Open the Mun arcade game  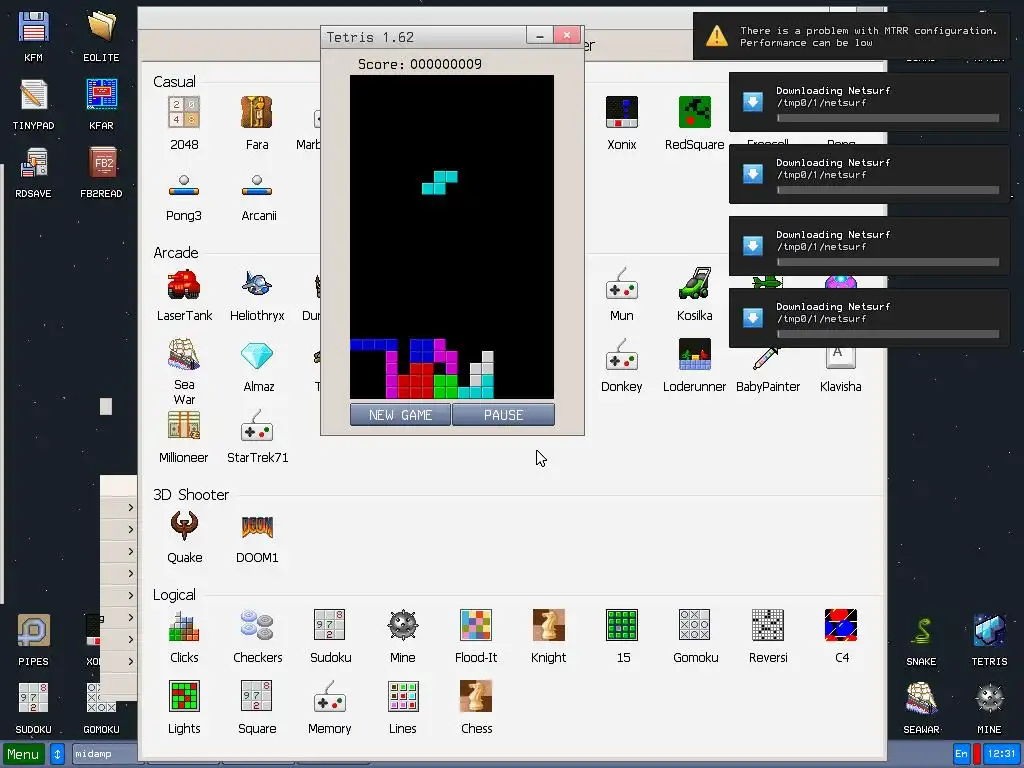coord(622,285)
